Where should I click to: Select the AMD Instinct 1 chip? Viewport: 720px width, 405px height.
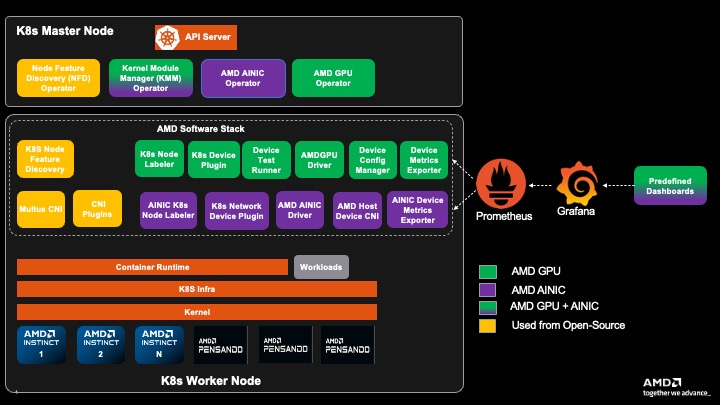coord(41,343)
